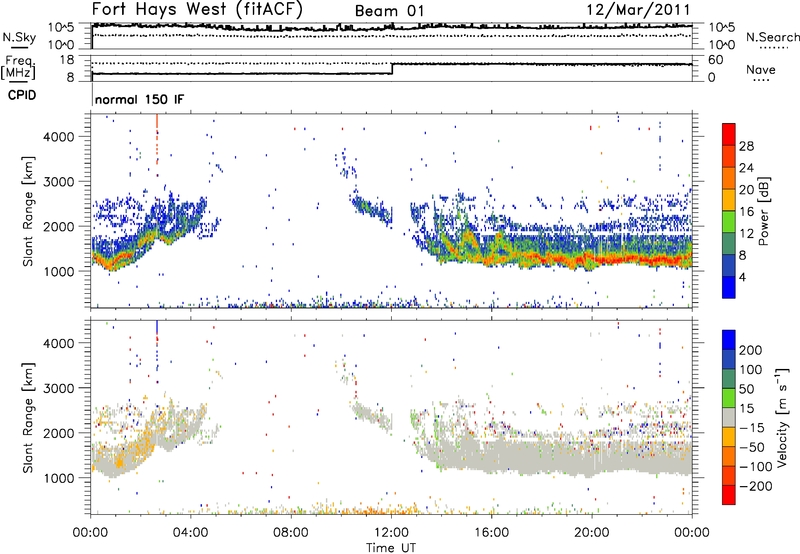Click the '4000' tick on the power panel
The width and height of the screenshot is (800, 554).
(58, 137)
